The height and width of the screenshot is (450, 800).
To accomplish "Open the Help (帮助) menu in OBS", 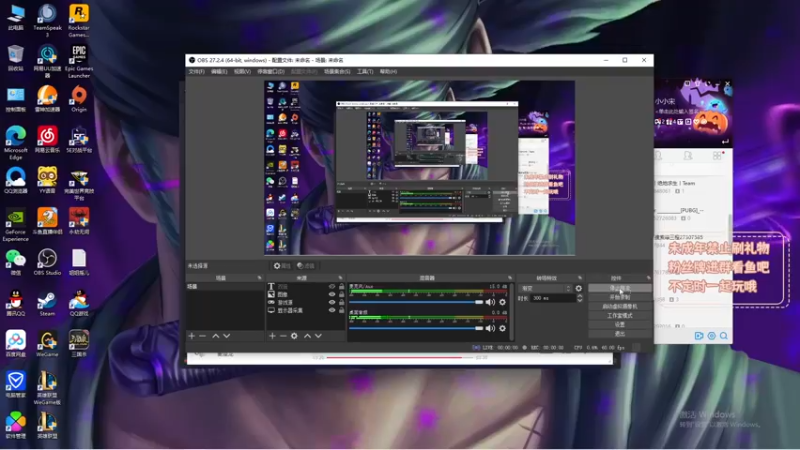I will pyautogui.click(x=388, y=72).
